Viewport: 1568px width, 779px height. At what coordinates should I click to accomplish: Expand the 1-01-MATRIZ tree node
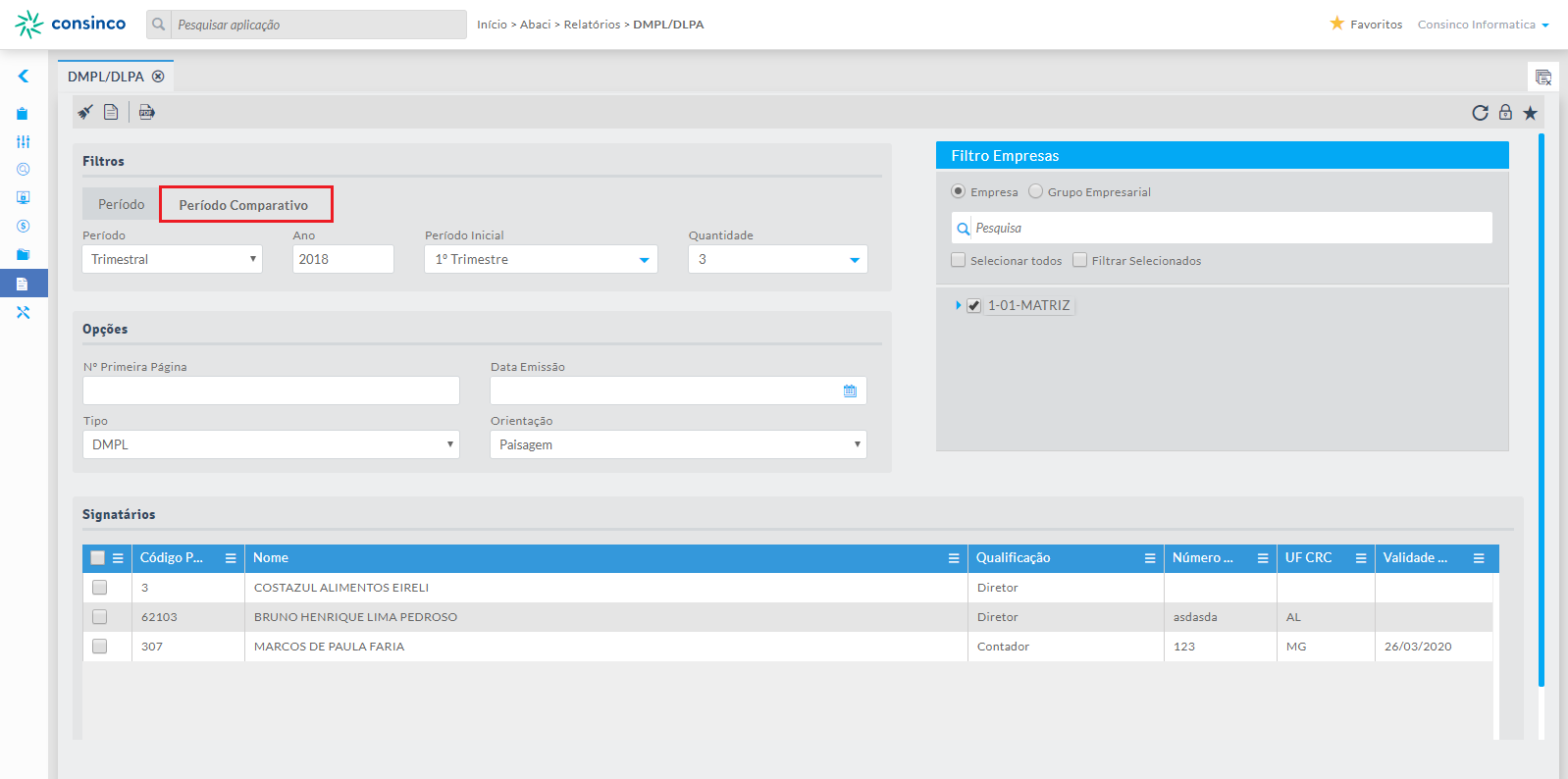pos(959,305)
